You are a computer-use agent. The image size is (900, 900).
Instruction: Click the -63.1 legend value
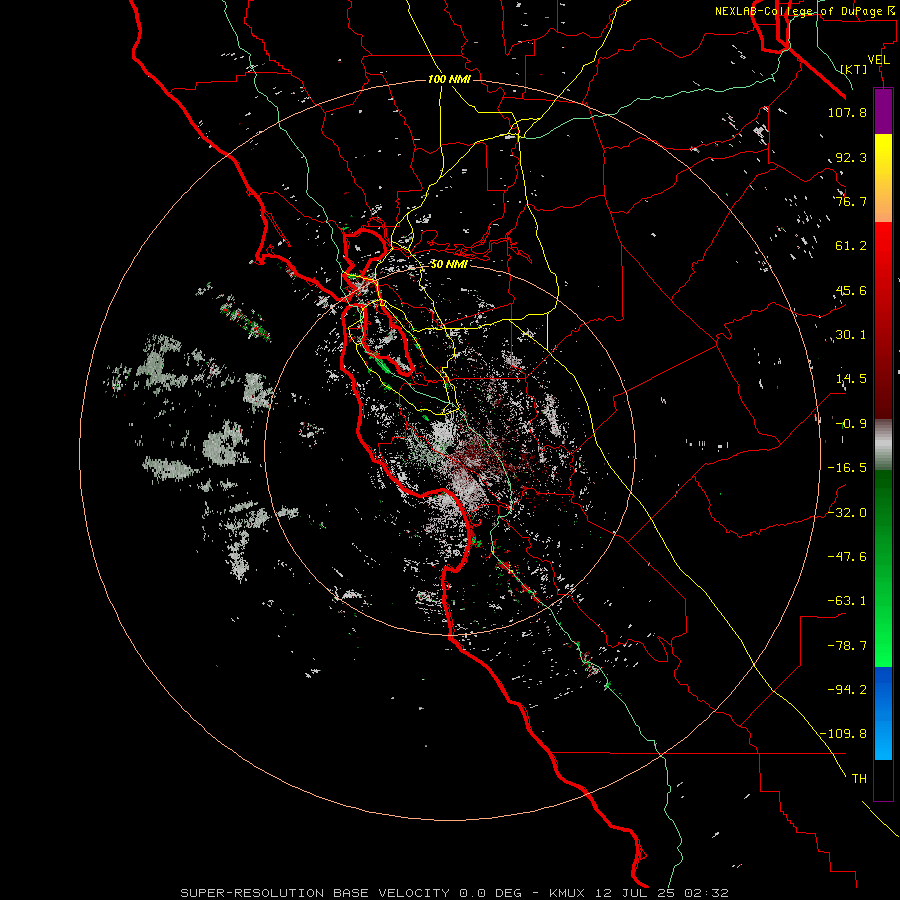click(847, 601)
